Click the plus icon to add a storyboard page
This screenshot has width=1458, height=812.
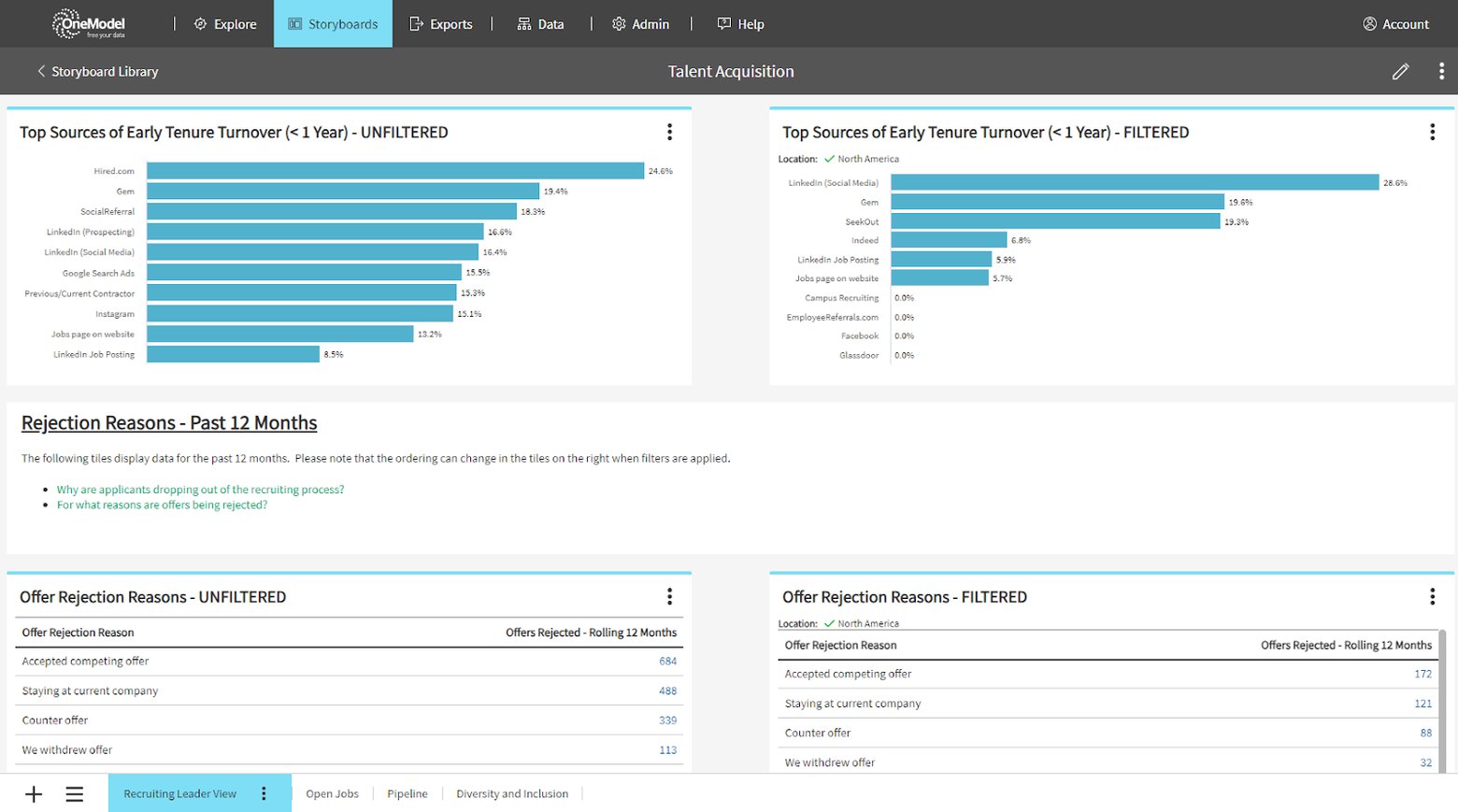click(x=34, y=793)
